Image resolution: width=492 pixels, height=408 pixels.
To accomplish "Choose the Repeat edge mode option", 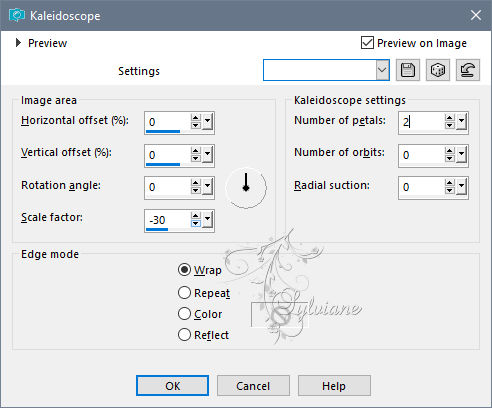I will point(184,293).
